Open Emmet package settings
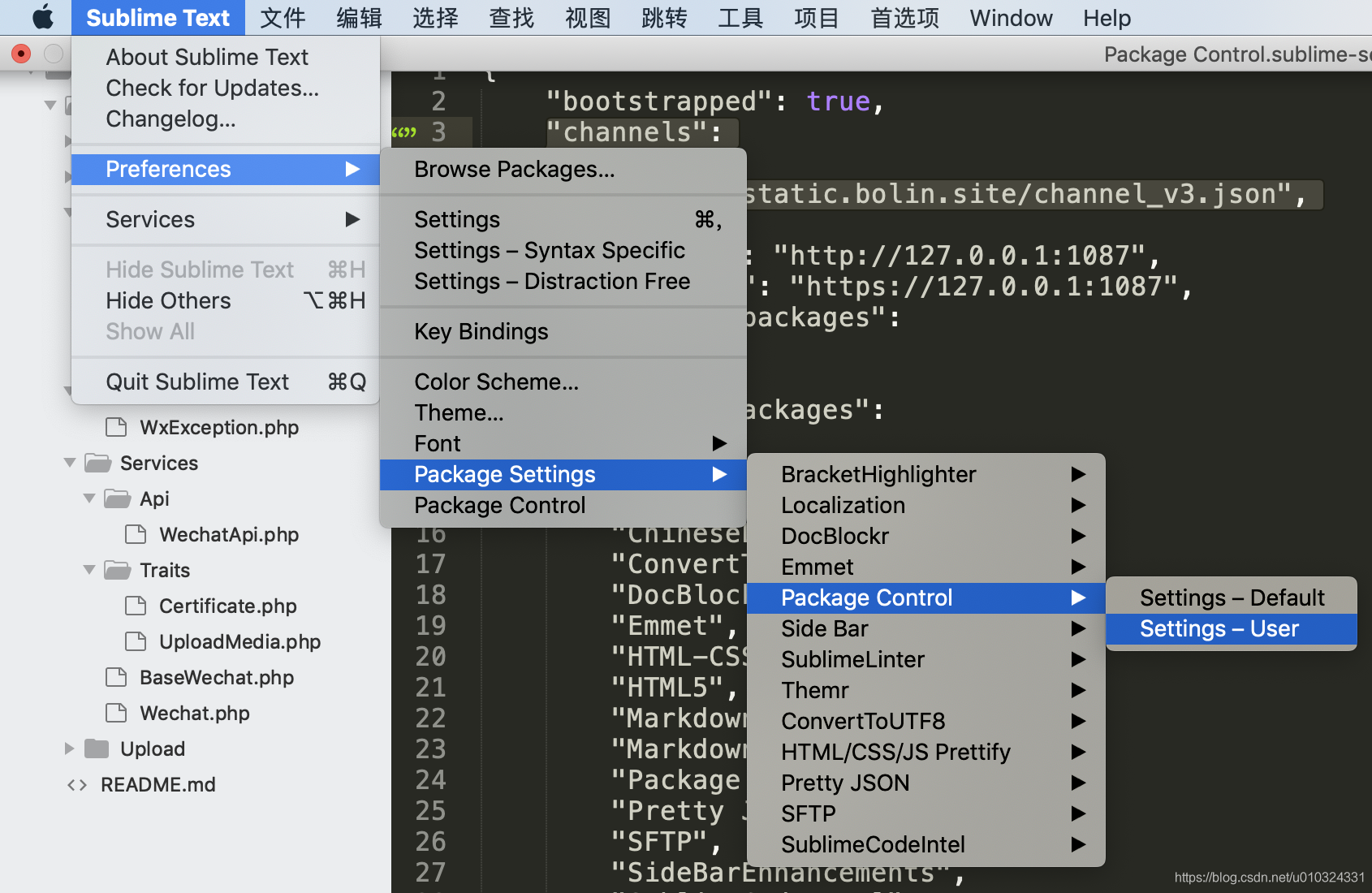 click(926, 567)
